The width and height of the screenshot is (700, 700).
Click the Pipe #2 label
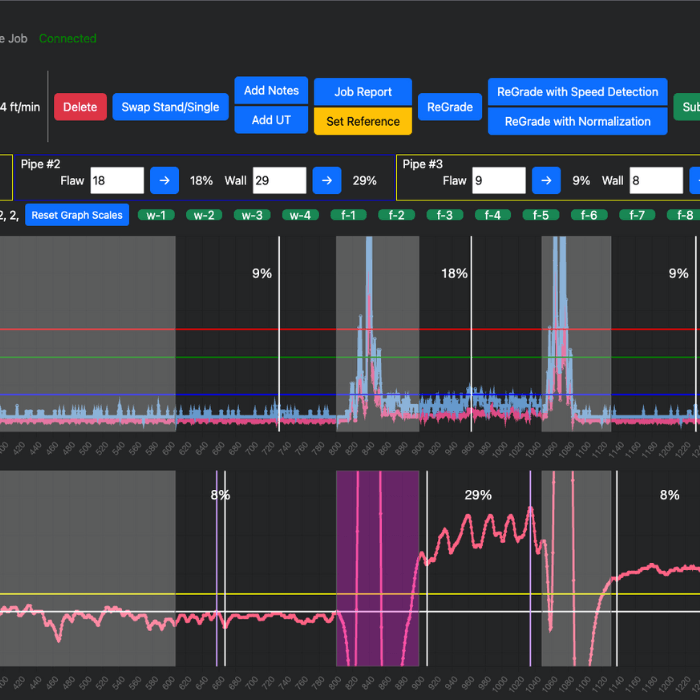tap(40, 164)
